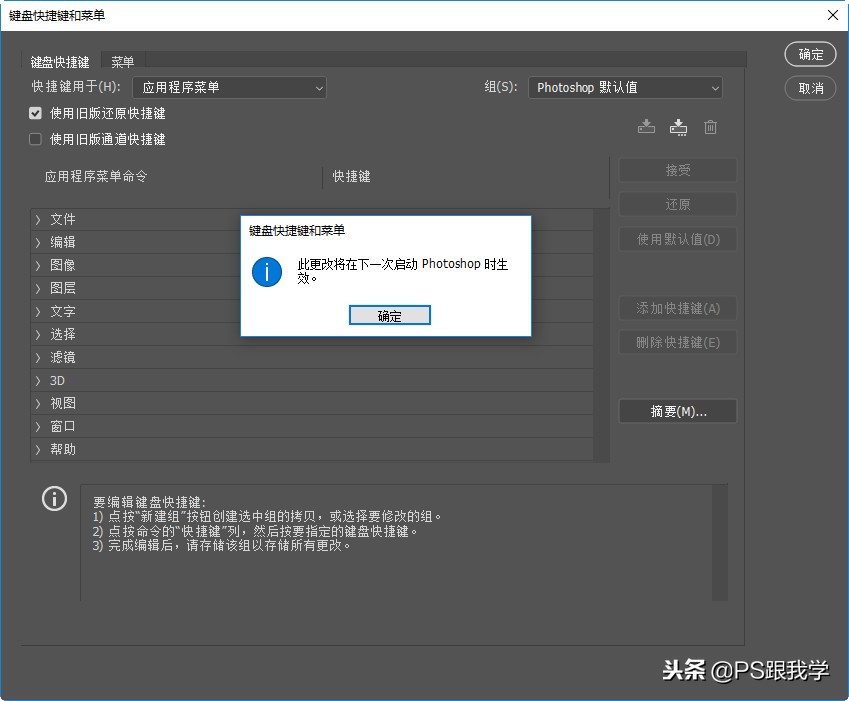Expand the 图层 command category
Screen dimensions: 849x701
(40, 288)
